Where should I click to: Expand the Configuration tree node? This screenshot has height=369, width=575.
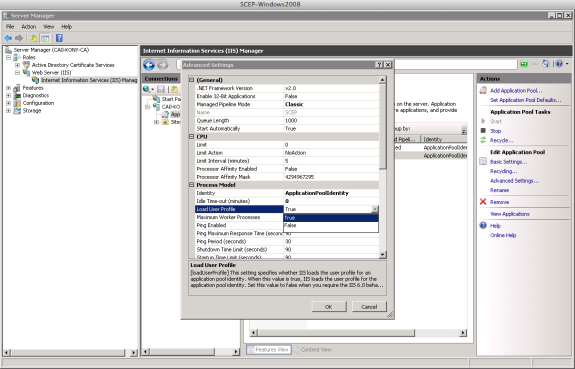(x=8, y=103)
